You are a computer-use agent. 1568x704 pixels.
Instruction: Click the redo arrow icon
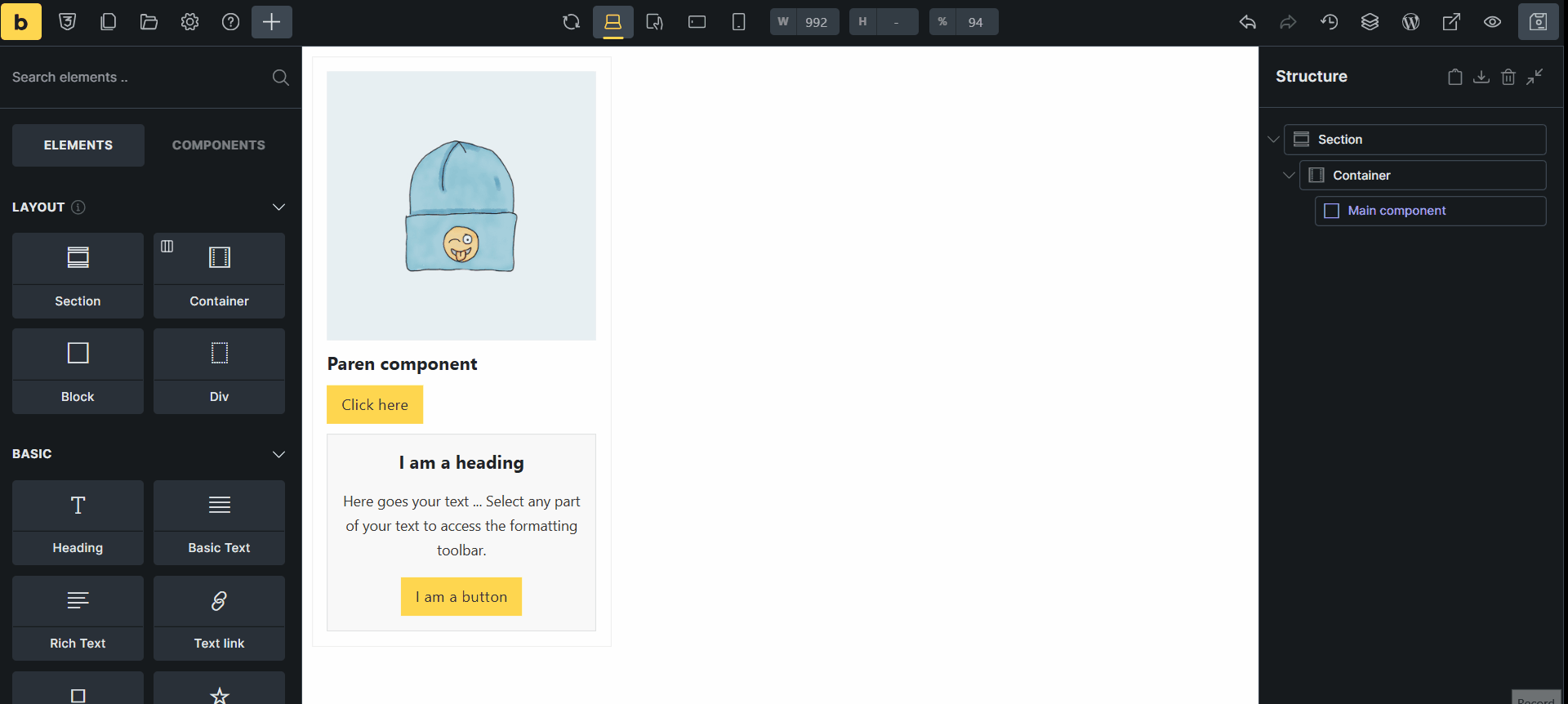tap(1288, 22)
